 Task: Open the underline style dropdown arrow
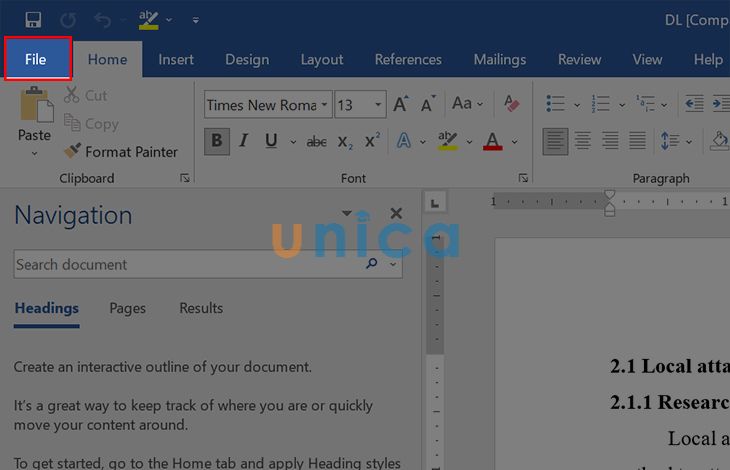pyautogui.click(x=293, y=142)
